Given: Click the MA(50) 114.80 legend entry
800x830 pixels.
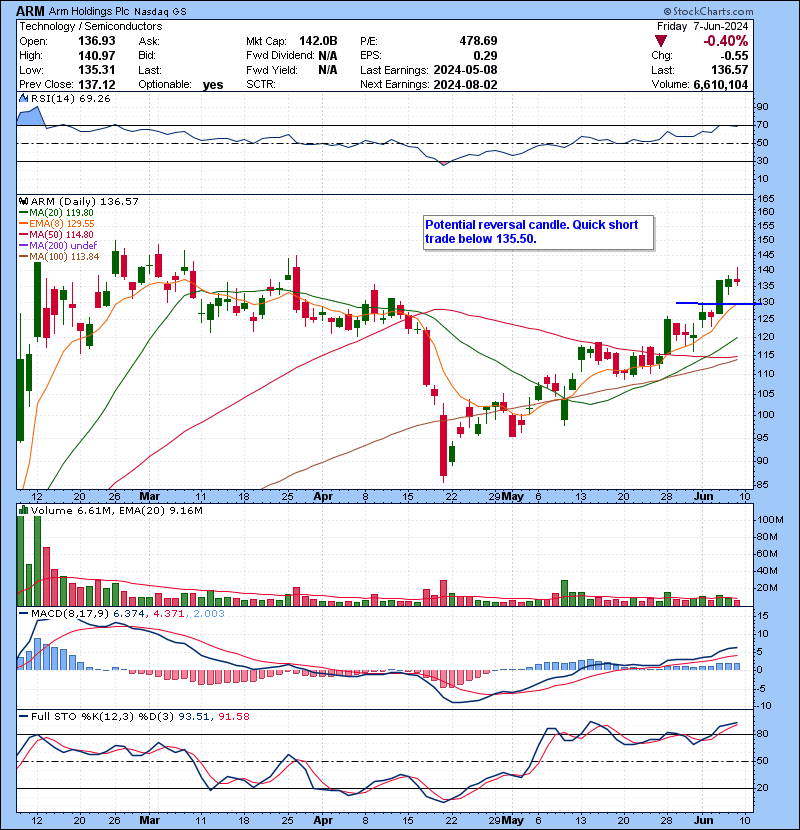Looking at the screenshot, I should [x=56, y=235].
